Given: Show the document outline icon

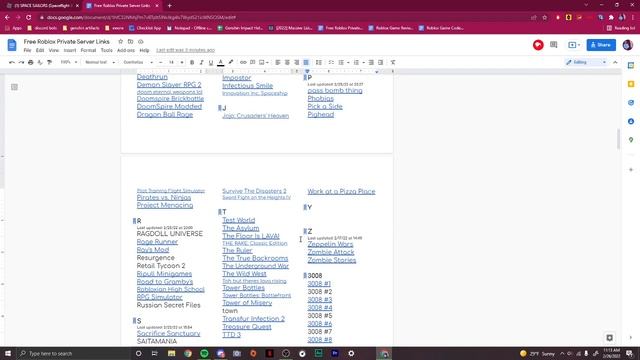Looking at the screenshot, I should (14, 87).
